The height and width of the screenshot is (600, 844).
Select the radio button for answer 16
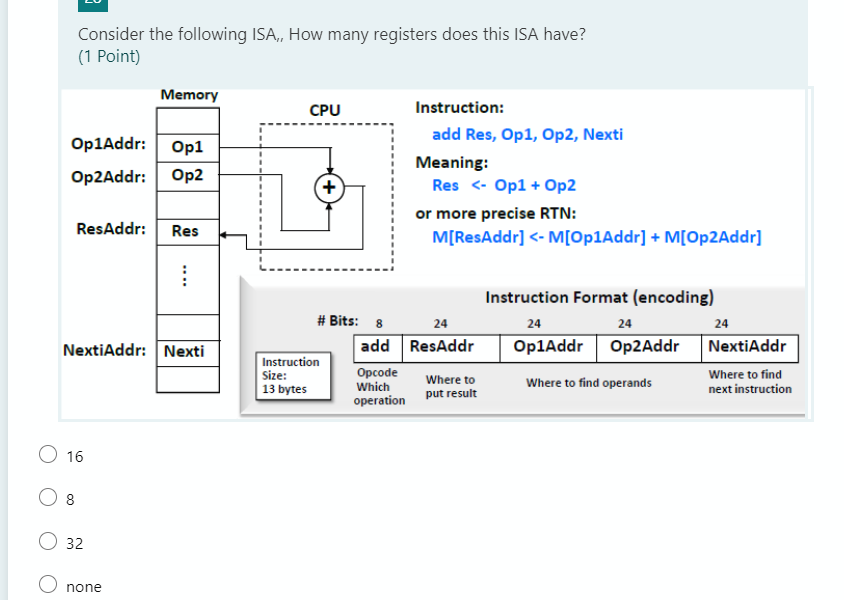coord(48,454)
